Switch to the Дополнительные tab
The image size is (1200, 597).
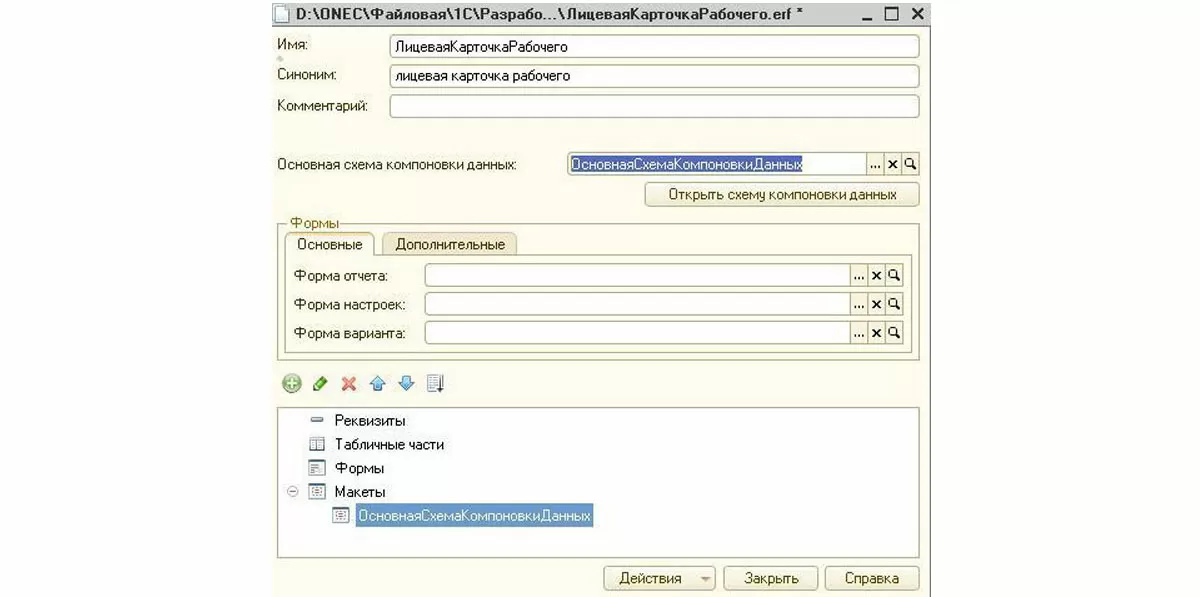click(450, 244)
